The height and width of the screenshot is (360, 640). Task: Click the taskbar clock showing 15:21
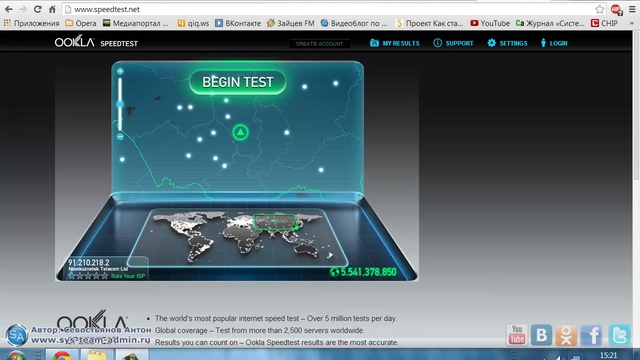609,356
